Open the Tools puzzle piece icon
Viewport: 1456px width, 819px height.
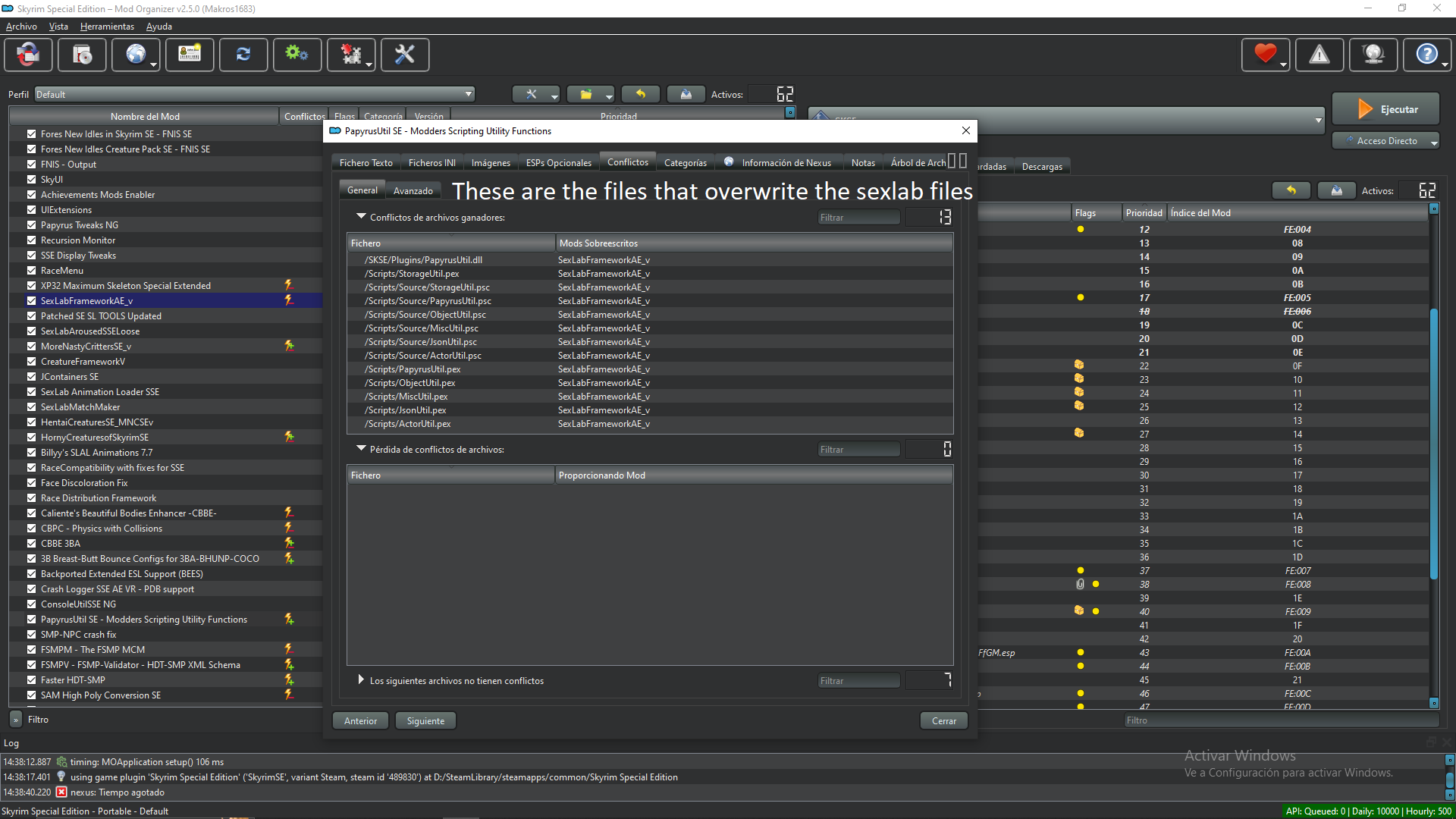[x=351, y=55]
